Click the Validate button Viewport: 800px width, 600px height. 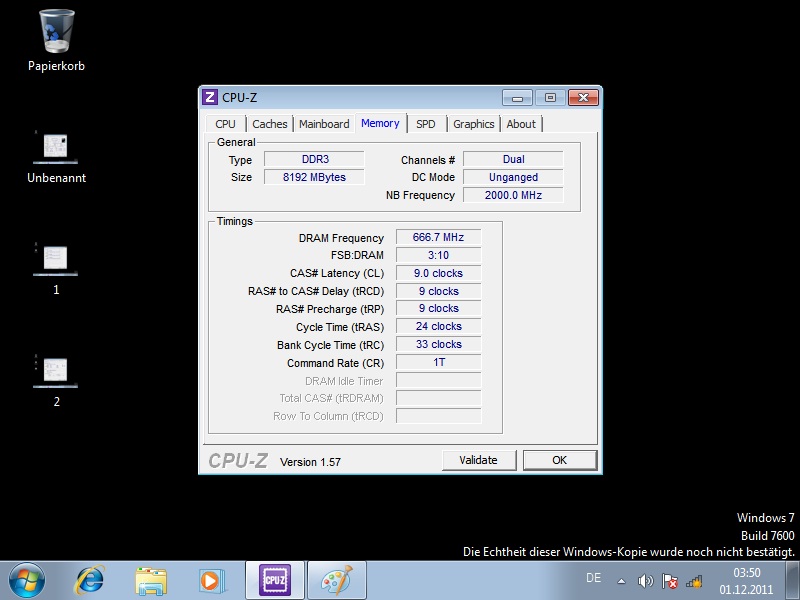[x=479, y=460]
